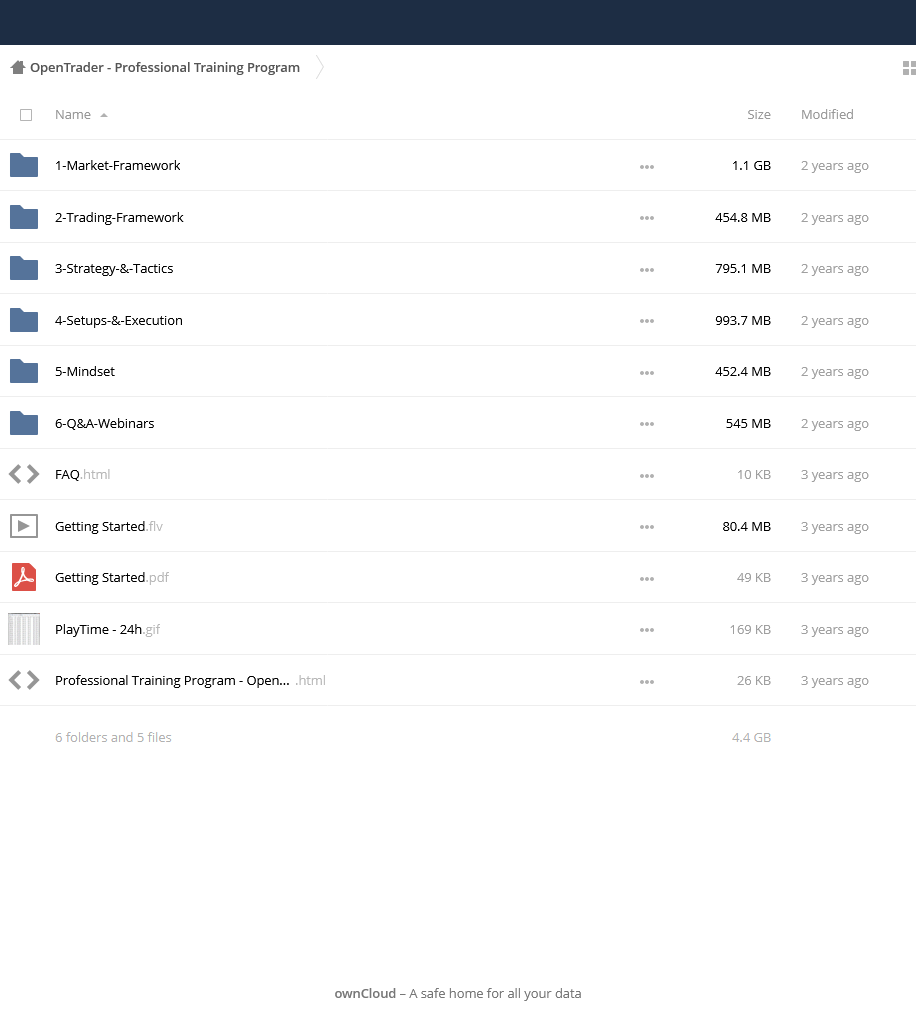Viewport: 916px width, 1023px height.
Task: Open more actions for 3-Strategy-&-Tactics
Action: coord(647,269)
